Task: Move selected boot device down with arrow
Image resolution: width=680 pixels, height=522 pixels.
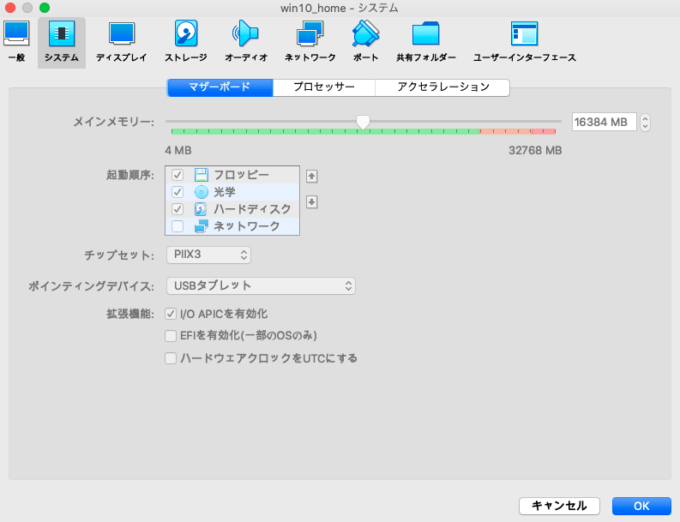Action: [x=311, y=202]
